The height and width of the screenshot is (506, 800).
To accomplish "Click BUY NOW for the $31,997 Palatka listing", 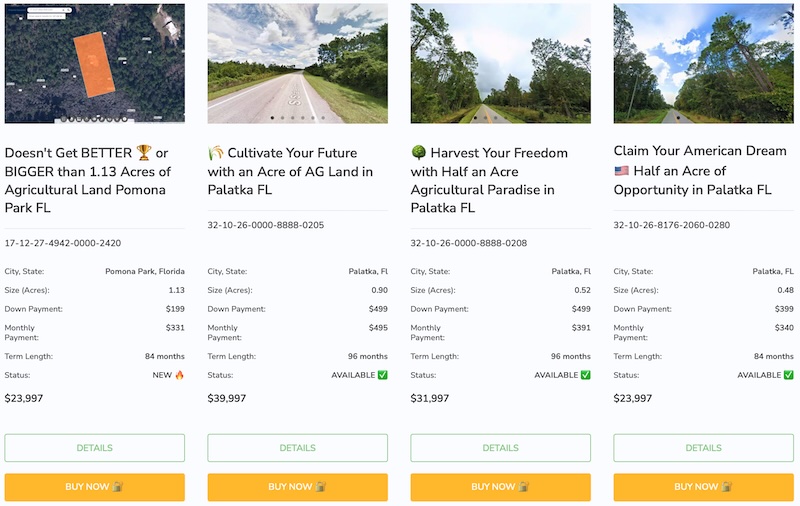I will point(501,487).
